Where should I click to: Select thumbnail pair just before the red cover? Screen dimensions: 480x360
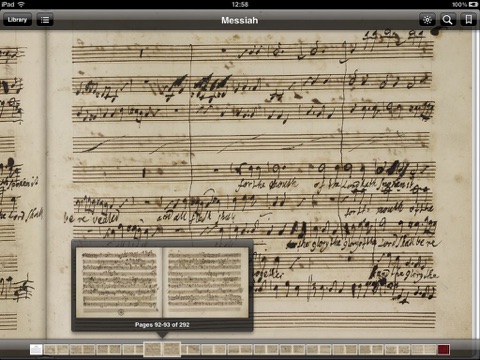[x=424, y=350]
